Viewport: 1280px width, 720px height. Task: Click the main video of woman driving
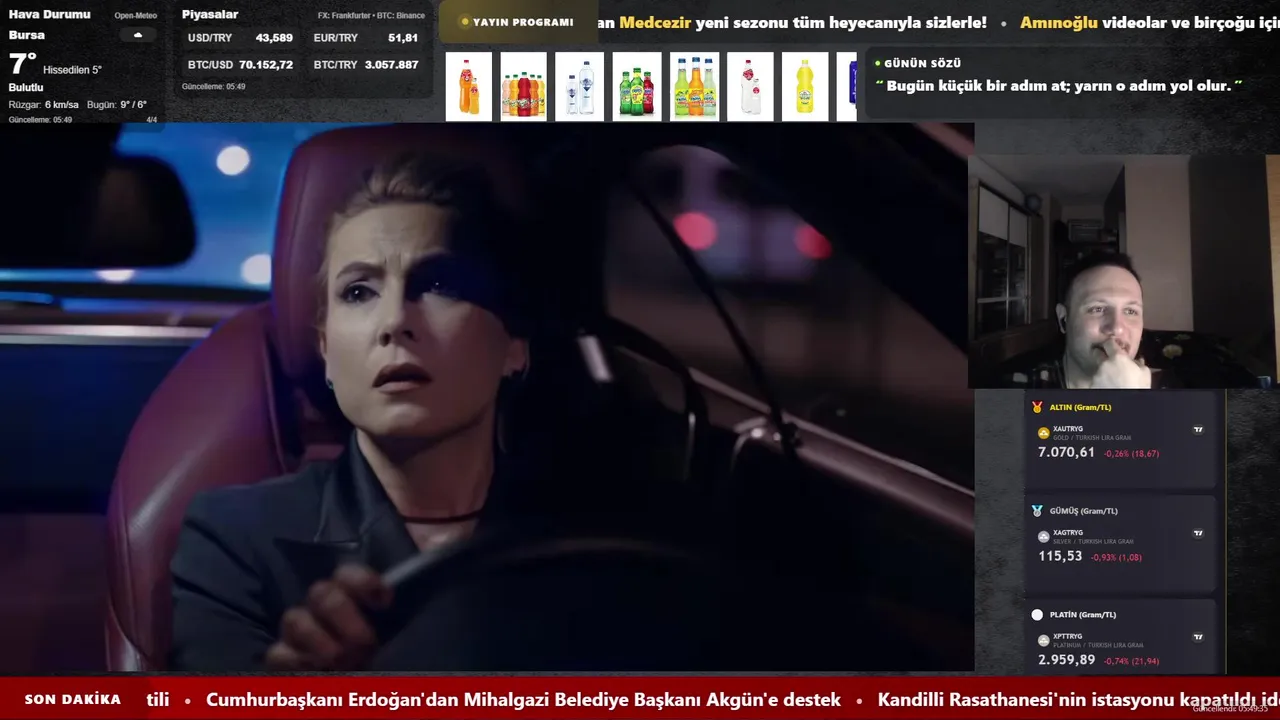click(x=487, y=397)
